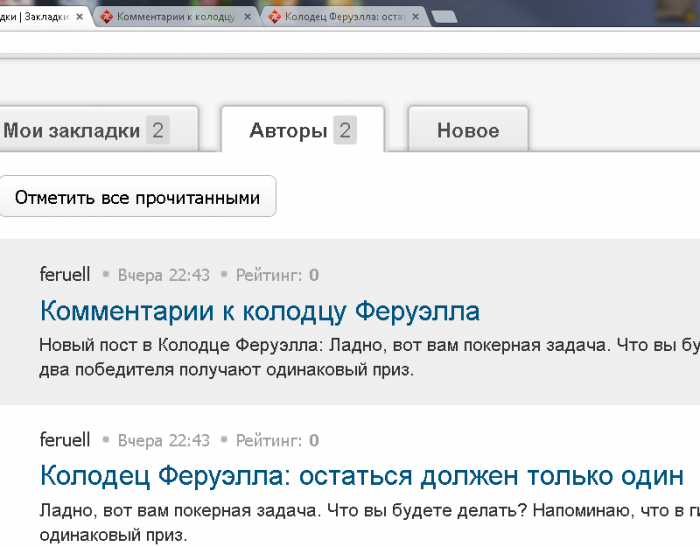Screen dimensions: 700x547
Task: Click the counter badge on Мои закладки
Action: (x=158, y=130)
